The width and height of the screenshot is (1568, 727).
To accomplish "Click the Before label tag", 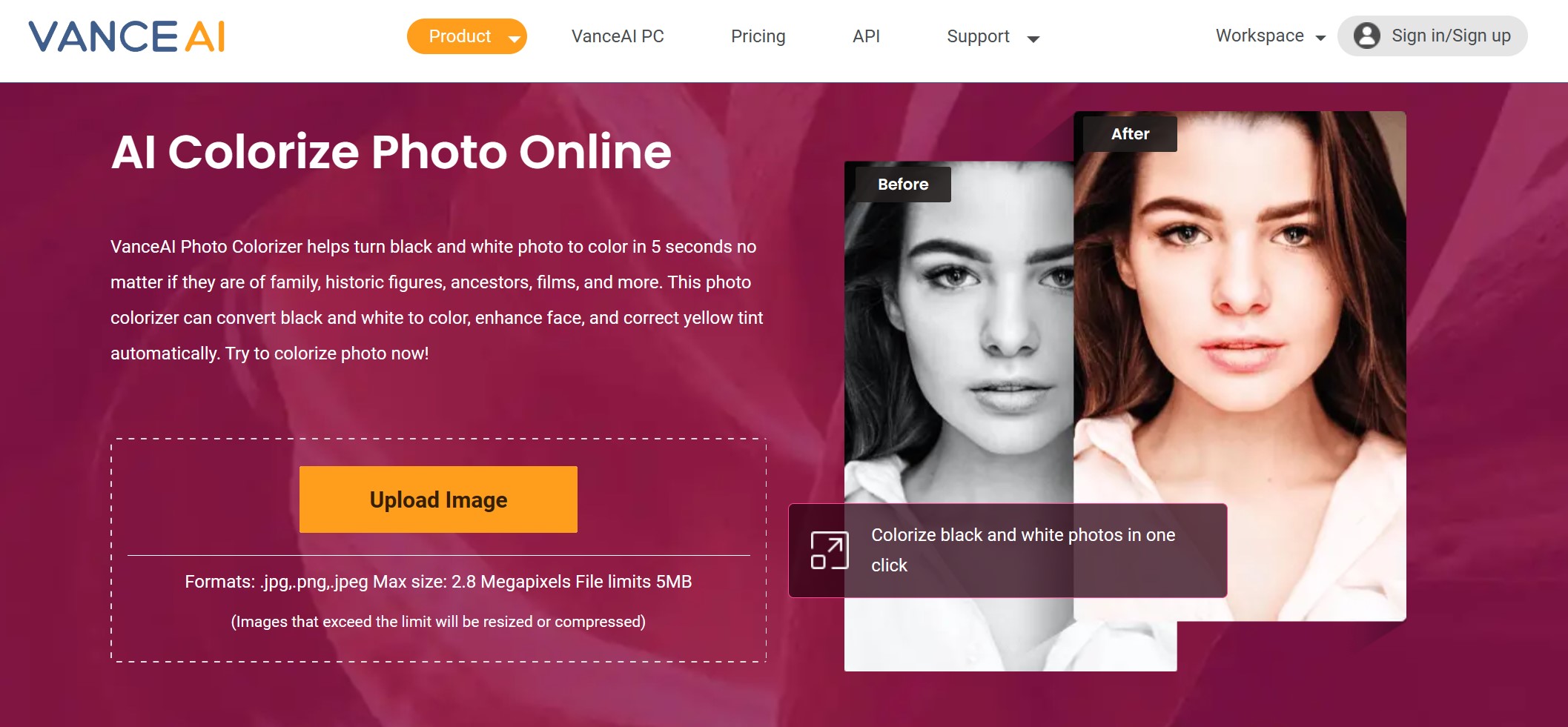I will click(x=903, y=185).
